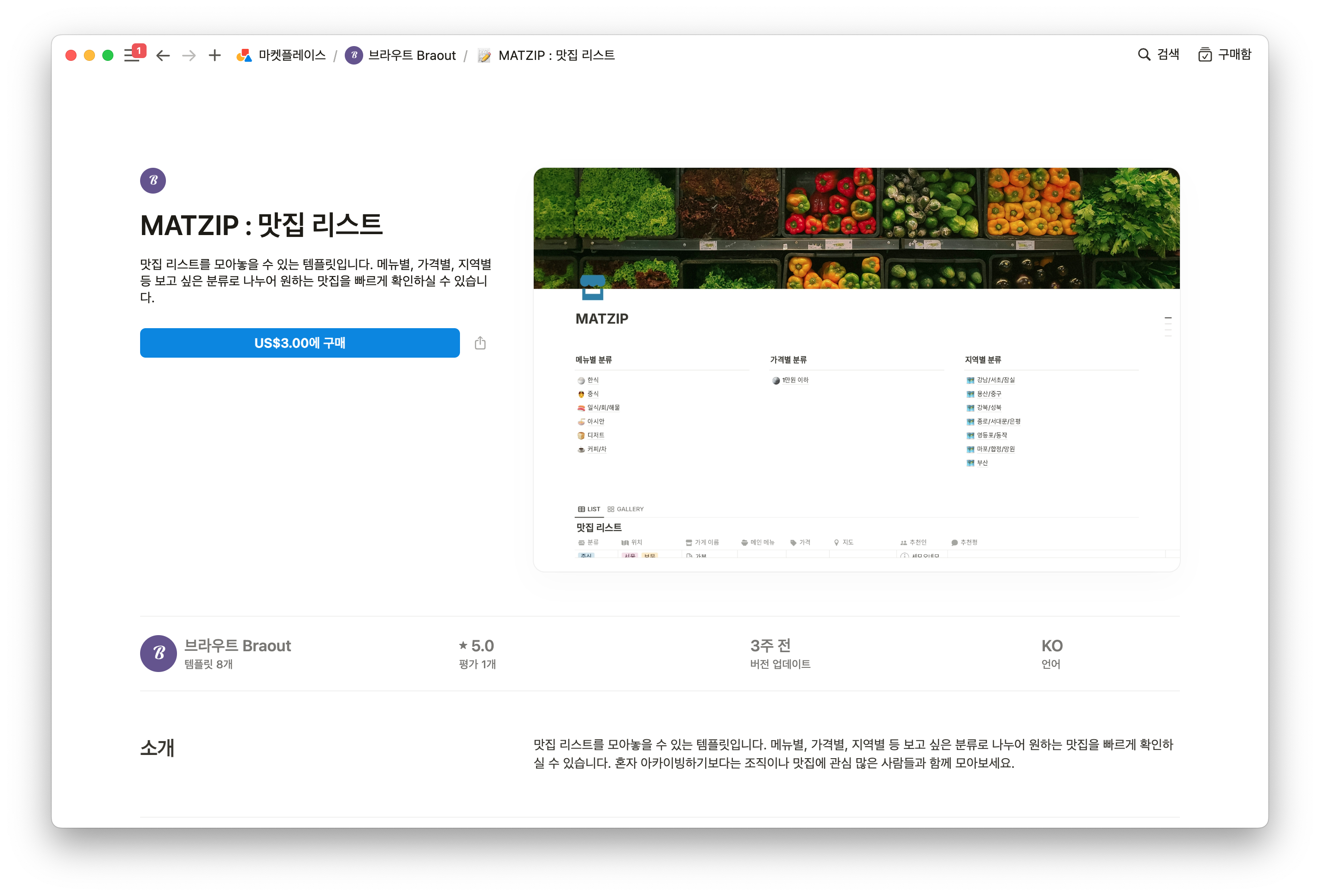
Task: Select 일식/회/해물 category item
Action: [599, 407]
